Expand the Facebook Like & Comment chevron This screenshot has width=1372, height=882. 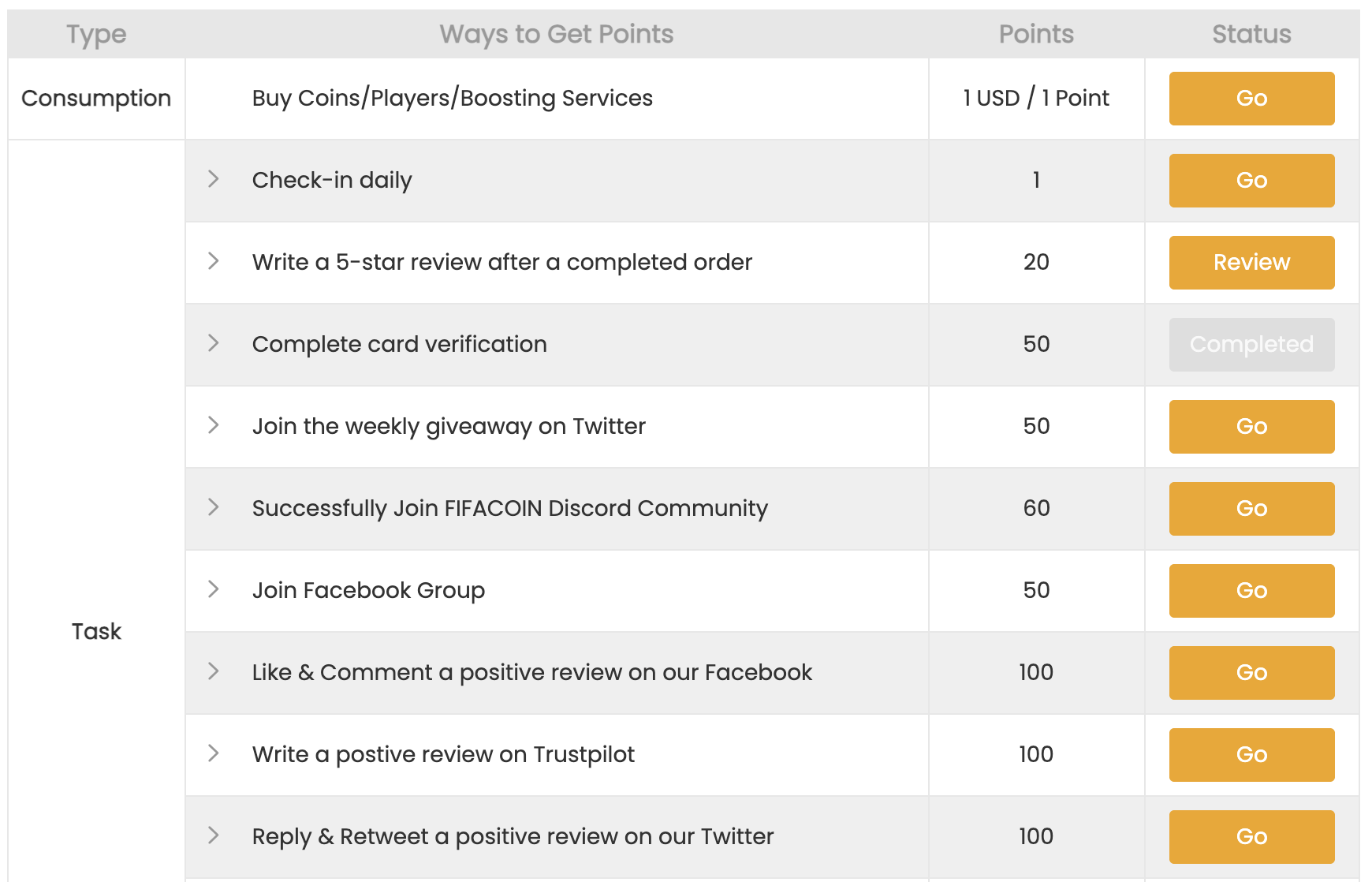click(213, 671)
